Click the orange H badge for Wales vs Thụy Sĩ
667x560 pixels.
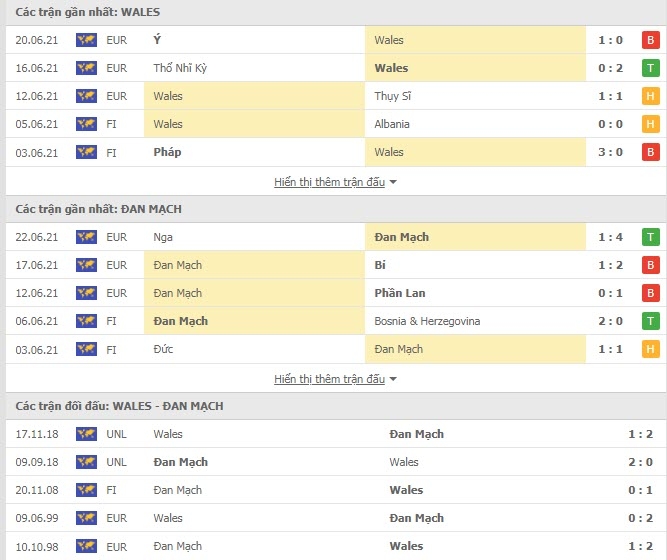click(650, 96)
